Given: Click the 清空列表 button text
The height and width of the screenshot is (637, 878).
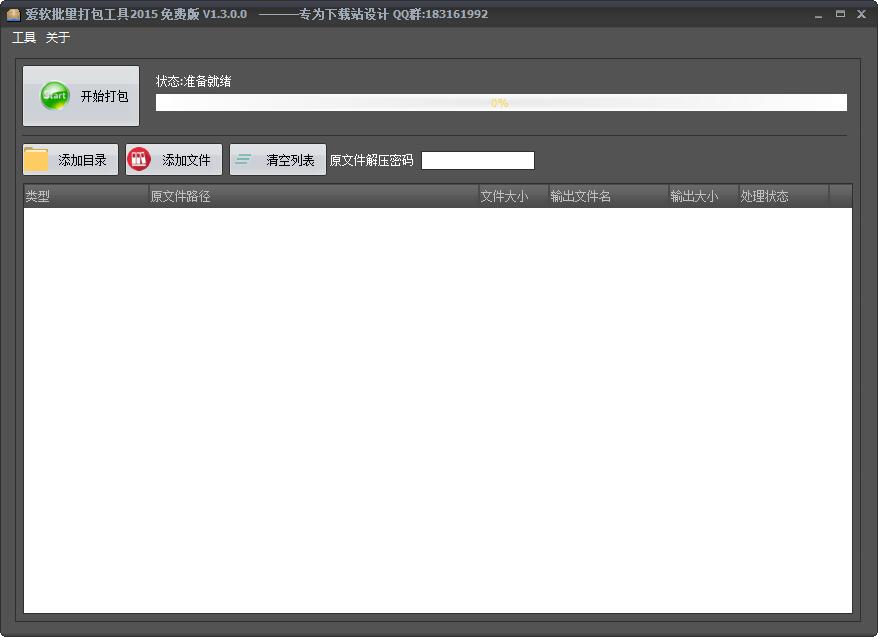Looking at the screenshot, I should point(290,160).
